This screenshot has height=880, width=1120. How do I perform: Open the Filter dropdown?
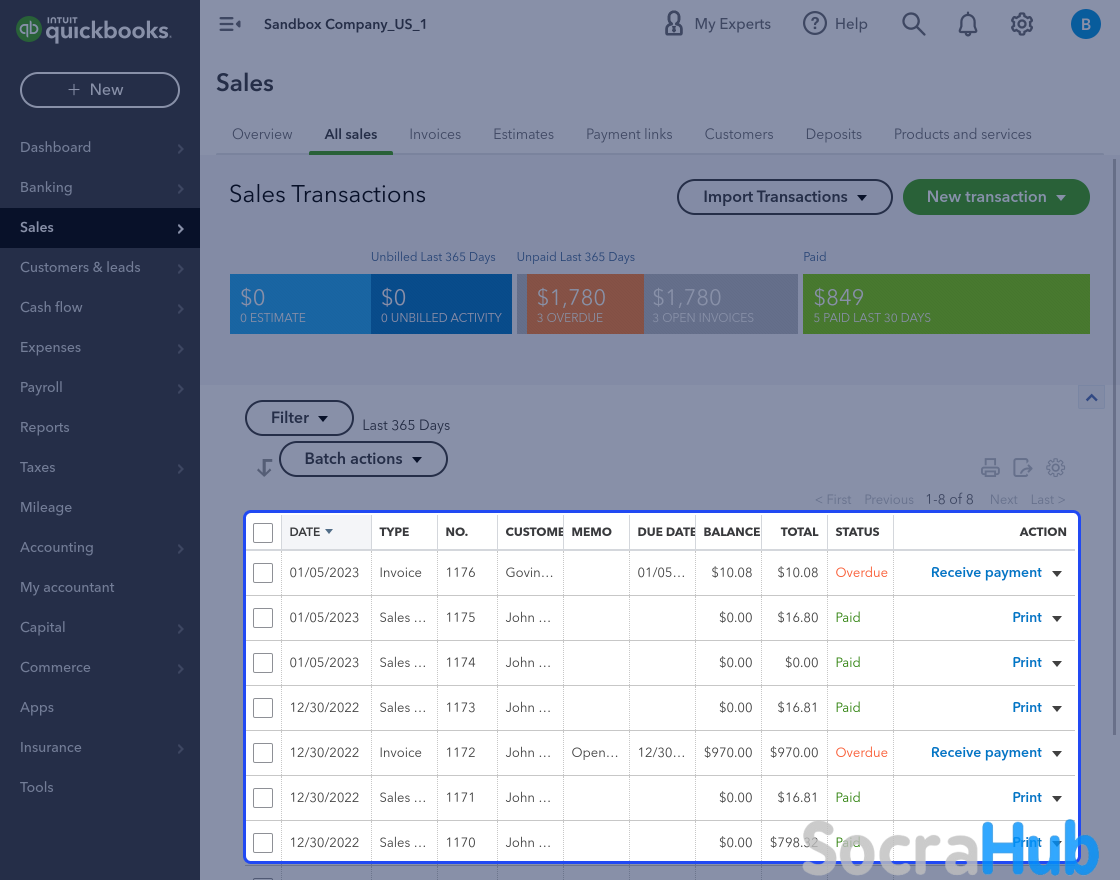299,418
